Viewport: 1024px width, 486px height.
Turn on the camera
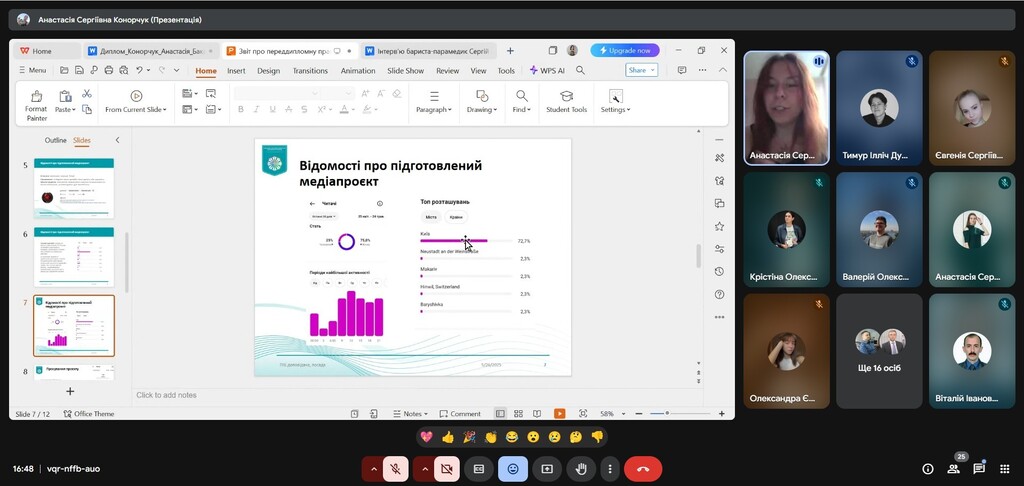click(x=446, y=468)
